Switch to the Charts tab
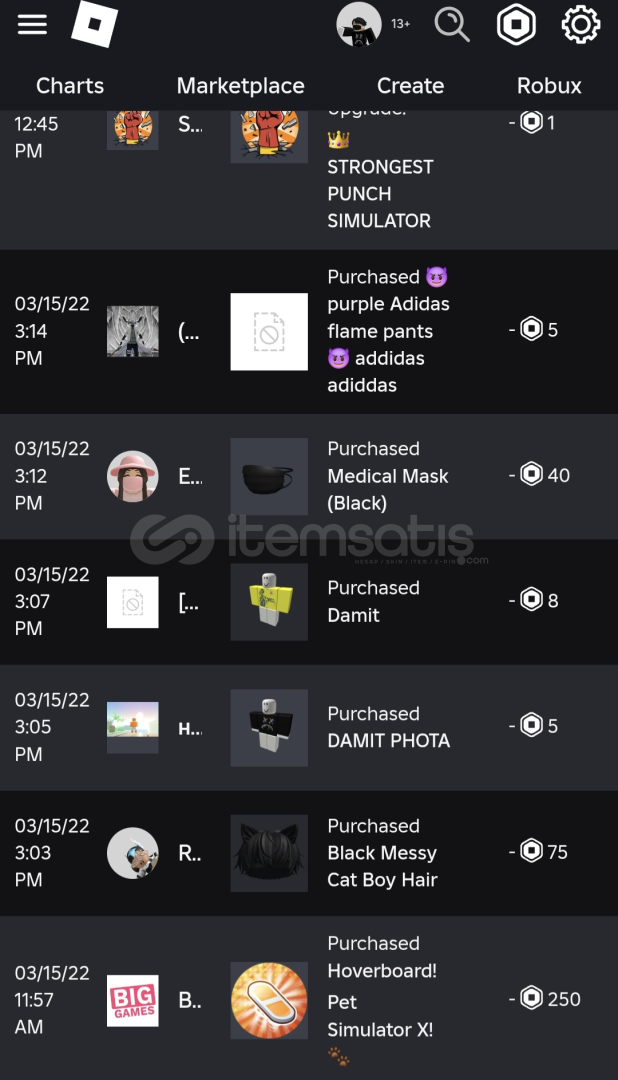618x1080 pixels. (70, 86)
